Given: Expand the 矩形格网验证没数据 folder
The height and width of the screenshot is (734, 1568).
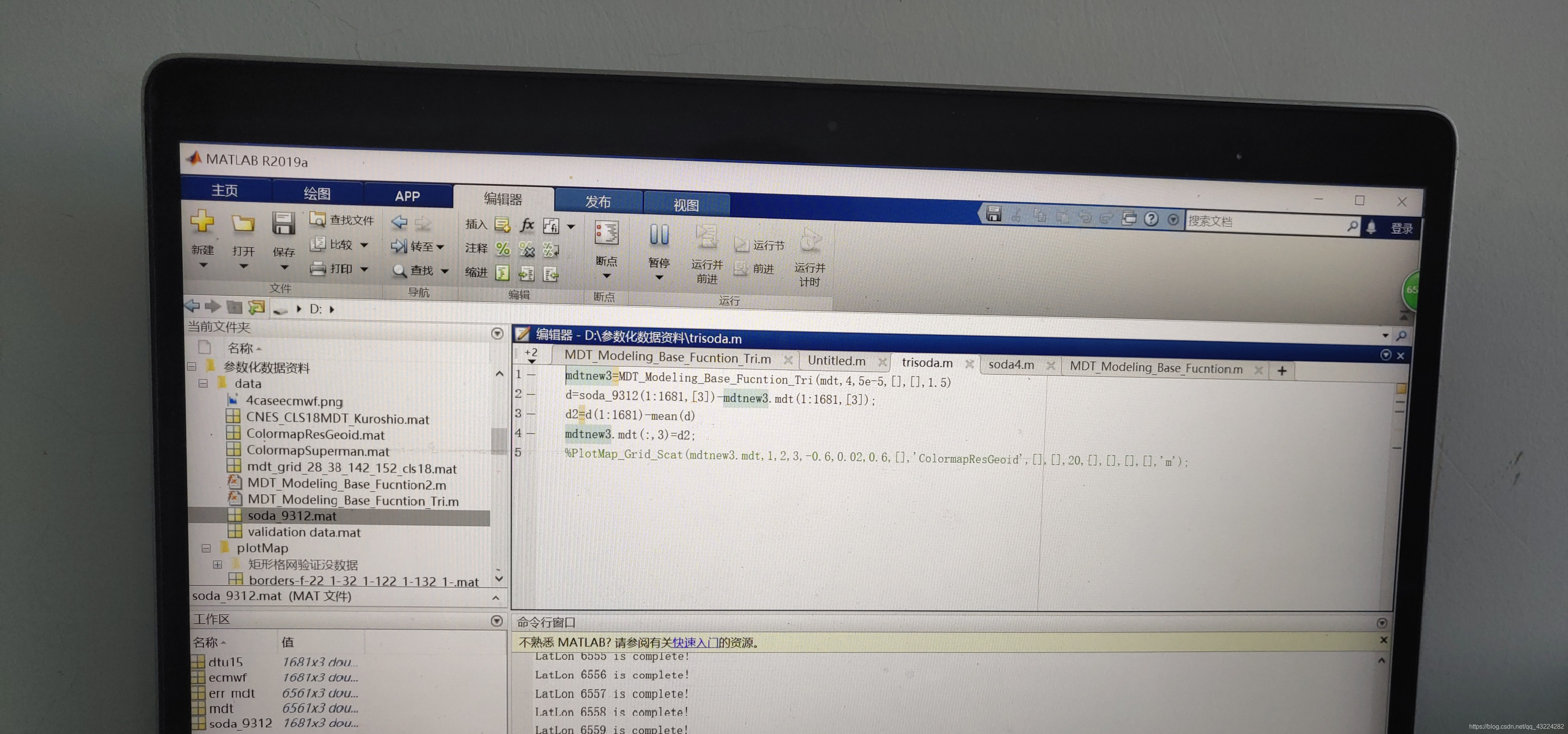Looking at the screenshot, I should [x=217, y=564].
